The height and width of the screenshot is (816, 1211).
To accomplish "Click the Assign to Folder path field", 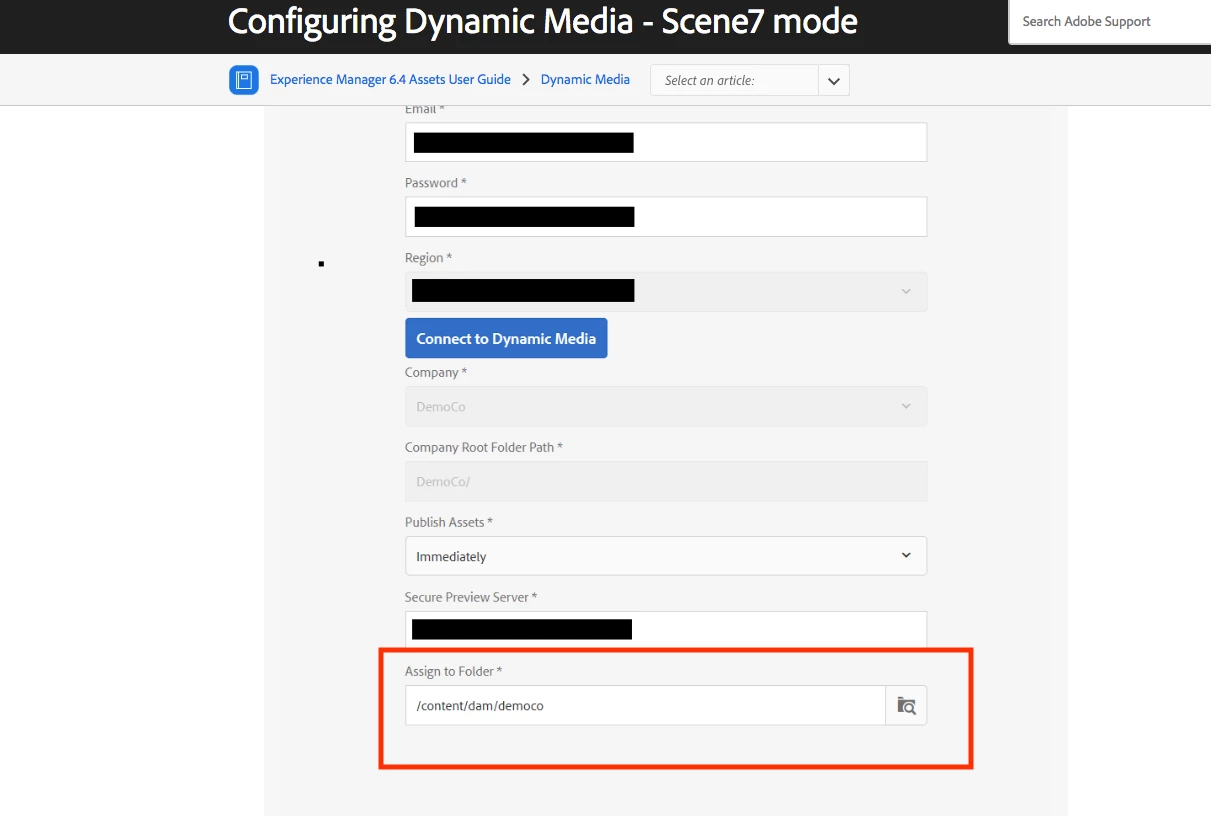I will (645, 705).
